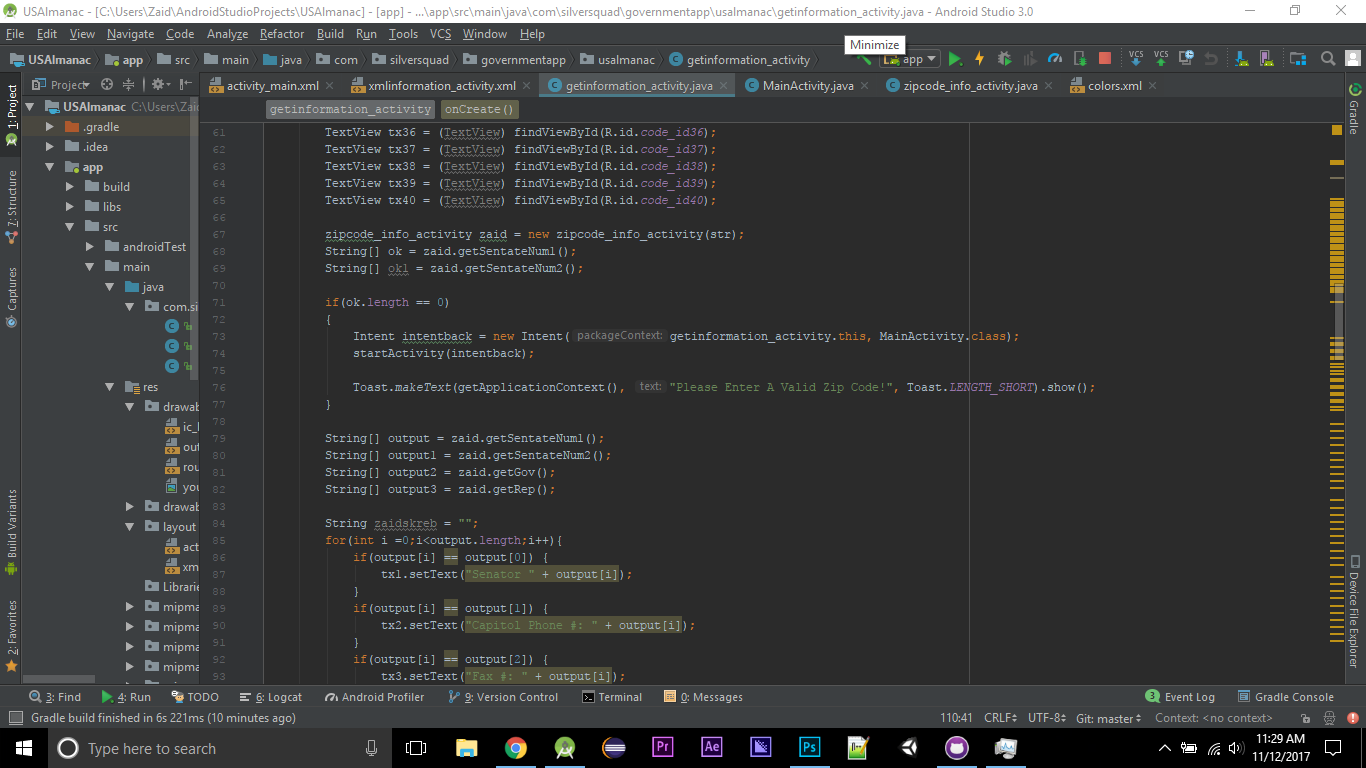Open the Android Profiler gauge toolbar icon

point(1055,59)
